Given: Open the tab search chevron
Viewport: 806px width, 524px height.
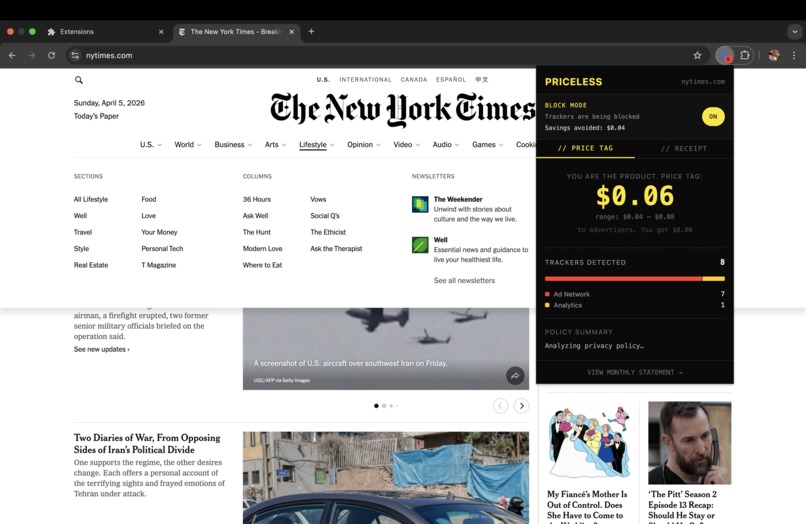Looking at the screenshot, I should [795, 31].
